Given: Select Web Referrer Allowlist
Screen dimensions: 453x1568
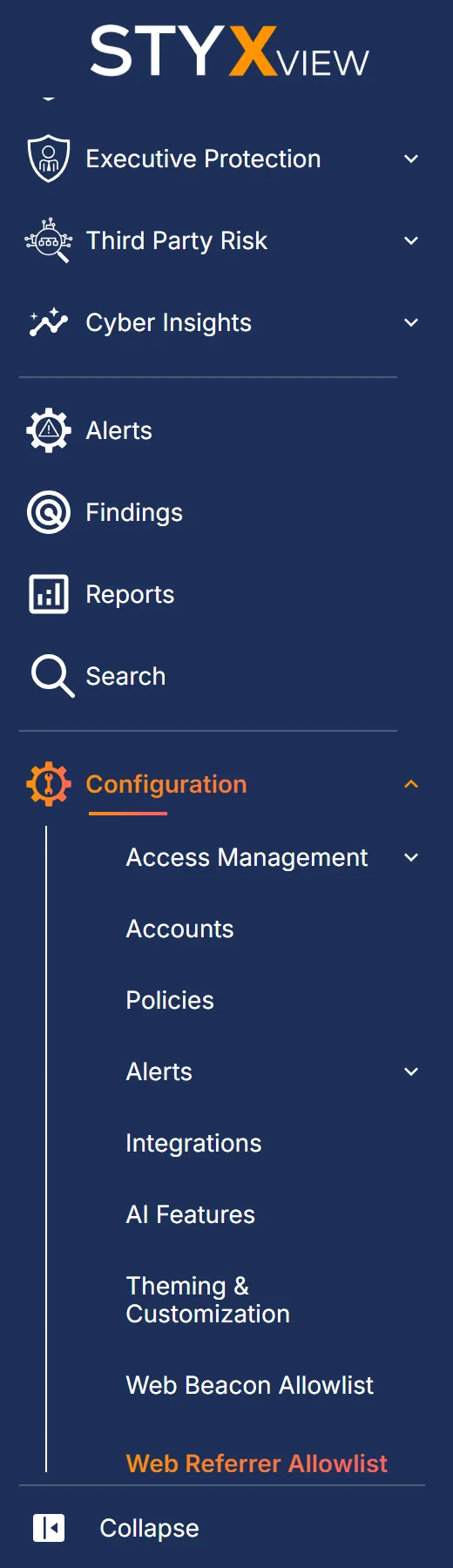Looking at the screenshot, I should (257, 1463).
